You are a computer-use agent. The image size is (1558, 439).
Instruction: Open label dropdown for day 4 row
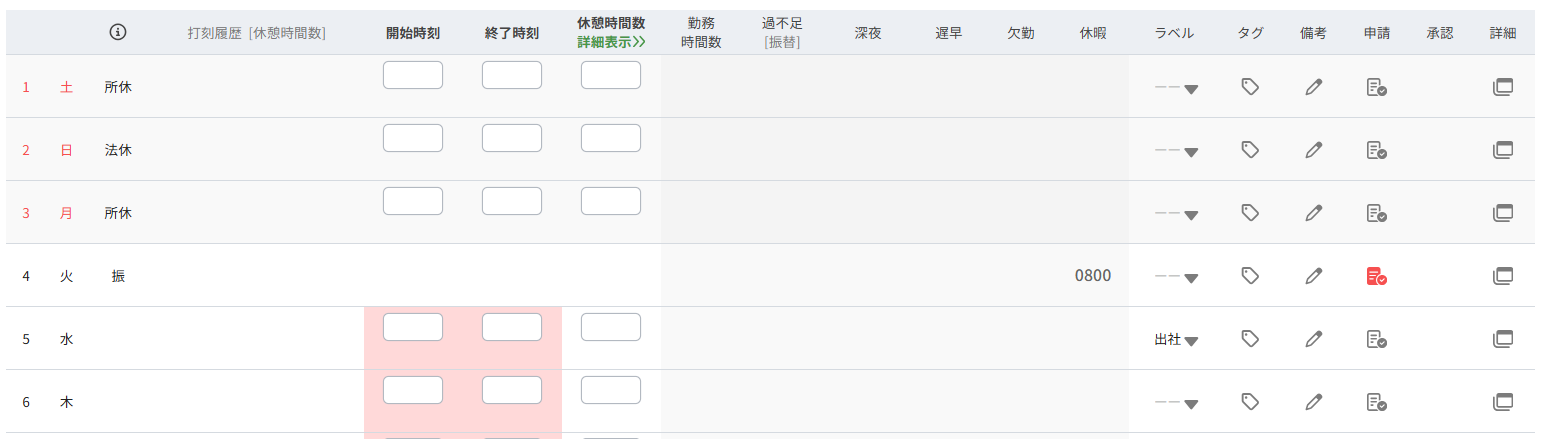[x=1177, y=277]
